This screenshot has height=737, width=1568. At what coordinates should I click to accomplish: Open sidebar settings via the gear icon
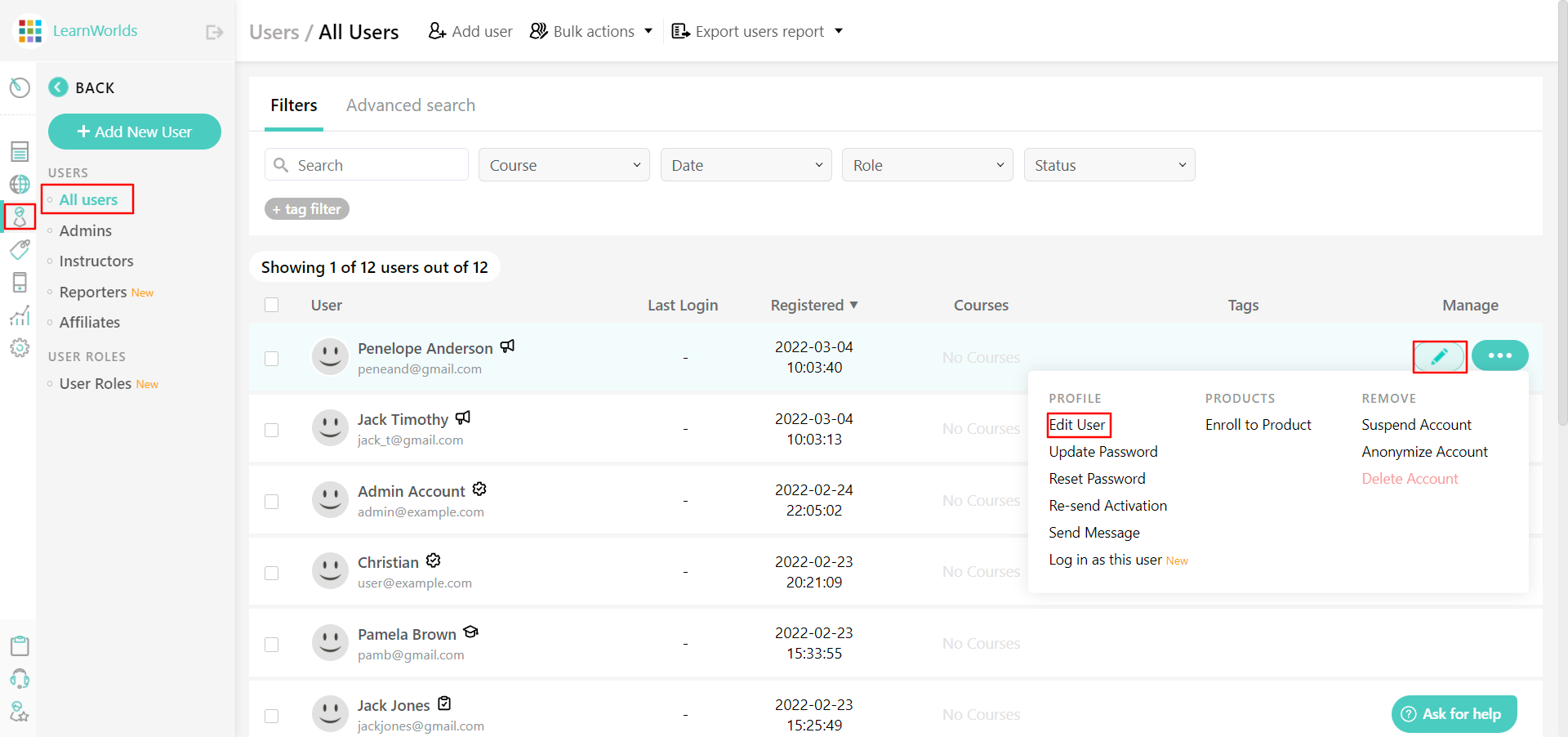20,347
